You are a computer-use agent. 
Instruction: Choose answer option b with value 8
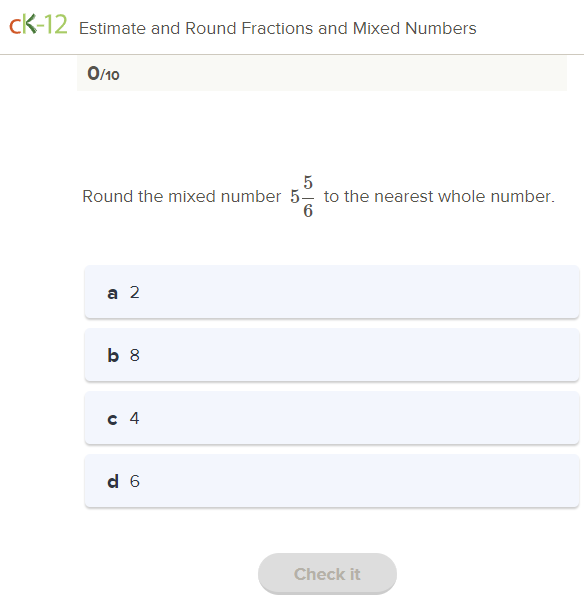[x=332, y=355]
